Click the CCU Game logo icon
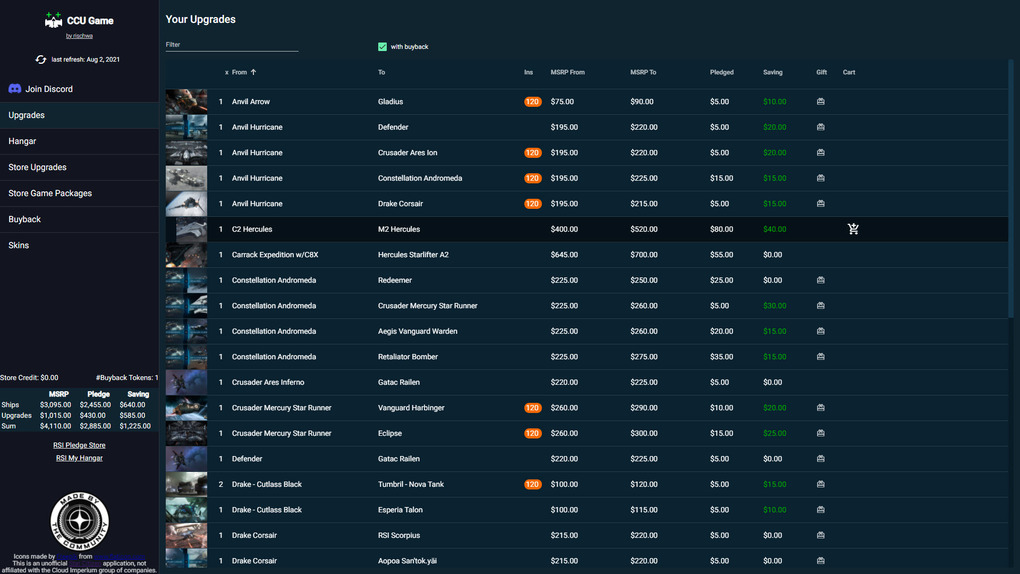This screenshot has height=574, width=1020. [54, 21]
